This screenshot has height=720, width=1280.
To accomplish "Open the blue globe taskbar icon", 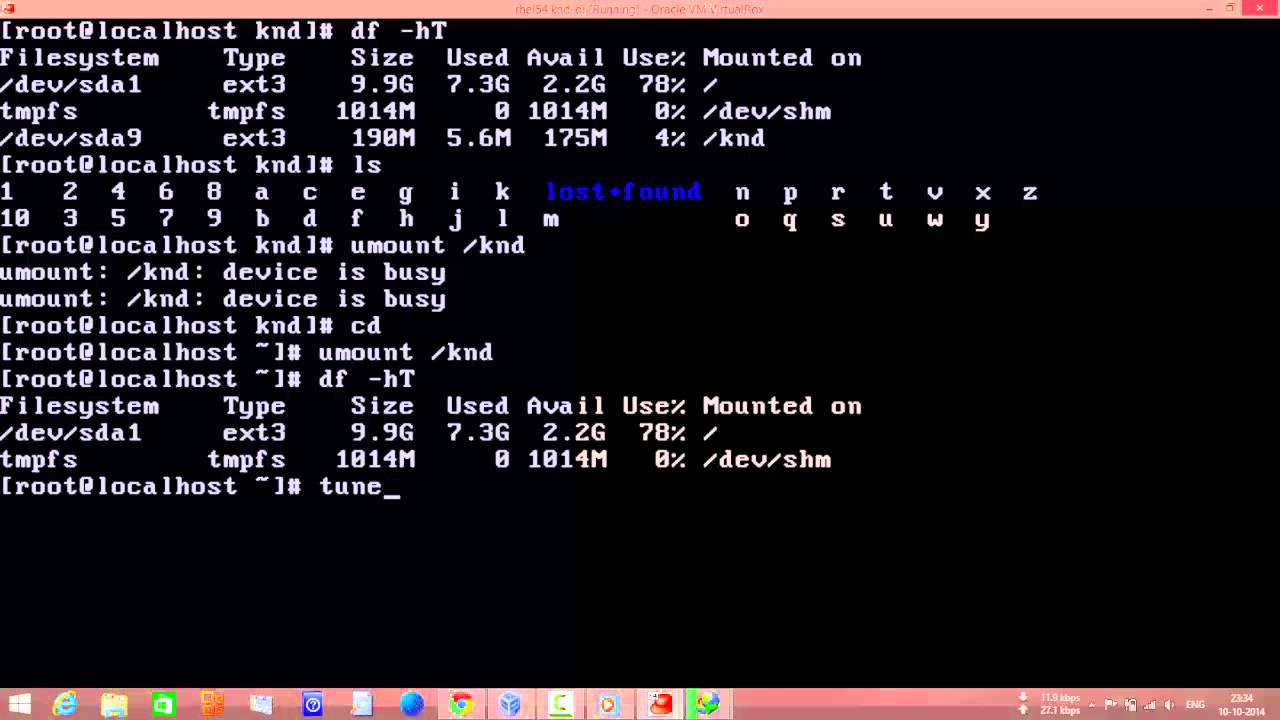I will [x=411, y=705].
